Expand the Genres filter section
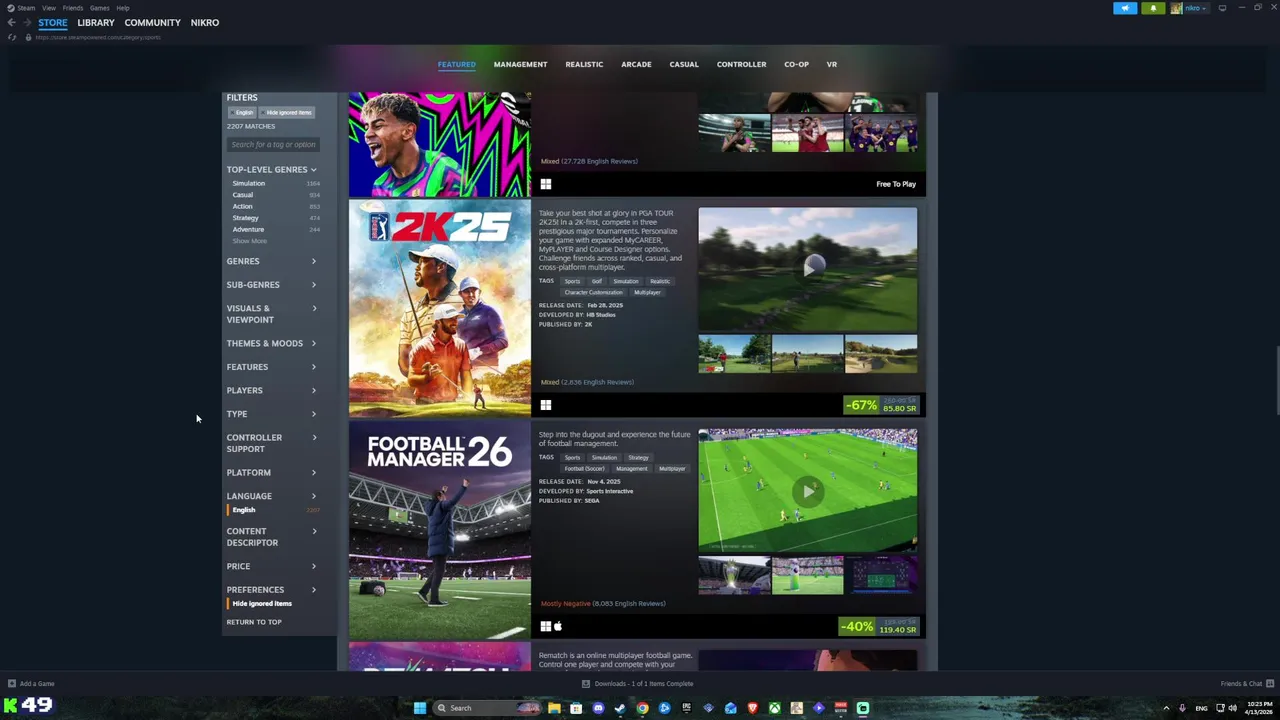Screen dimensions: 1280x720 pyautogui.click(x=271, y=261)
